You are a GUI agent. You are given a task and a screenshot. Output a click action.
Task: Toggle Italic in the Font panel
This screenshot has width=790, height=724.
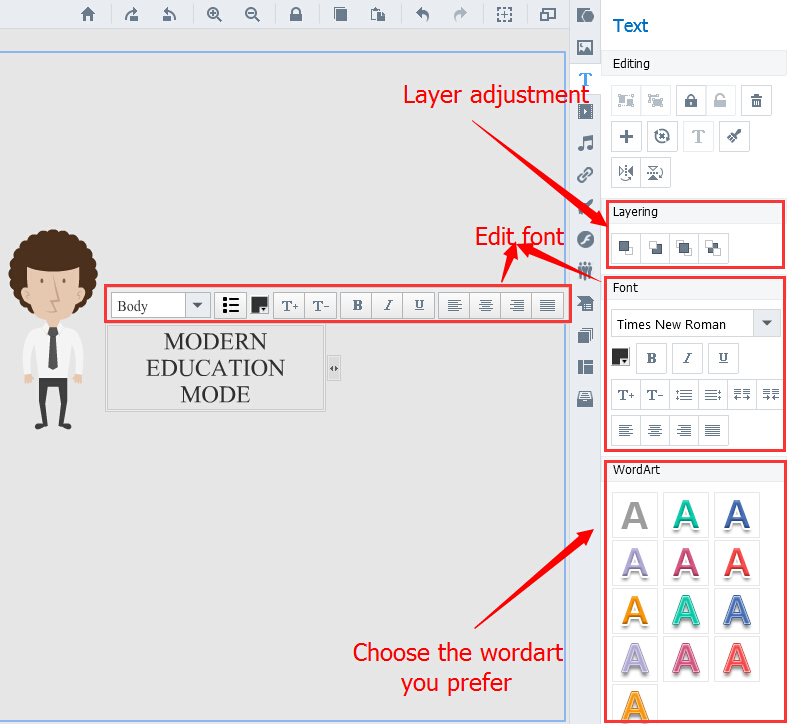click(x=687, y=358)
